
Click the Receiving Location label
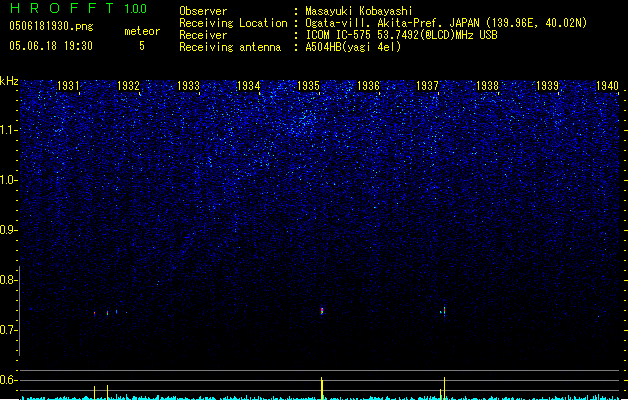(233, 23)
